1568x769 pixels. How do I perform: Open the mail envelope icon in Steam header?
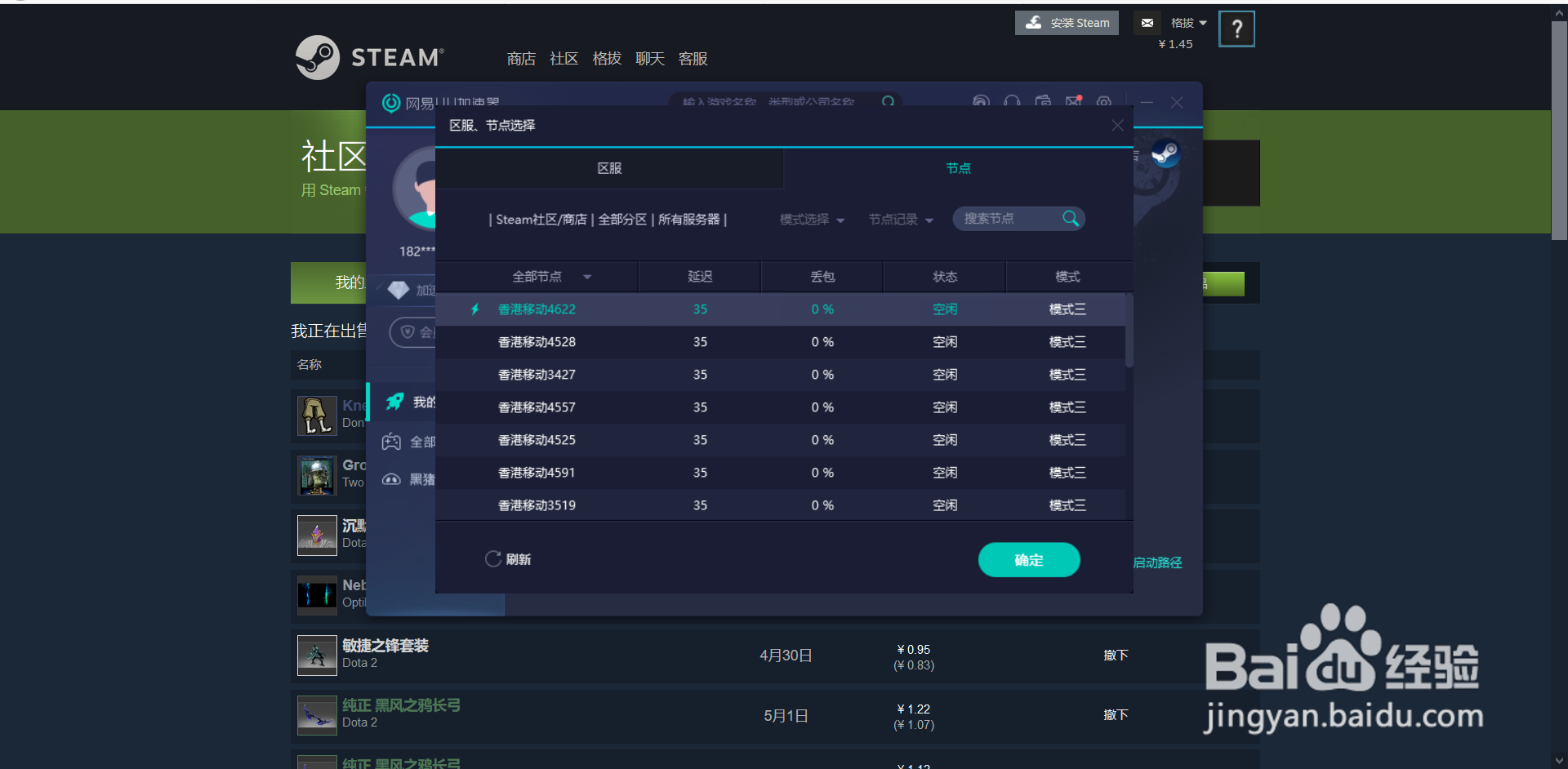click(1147, 23)
